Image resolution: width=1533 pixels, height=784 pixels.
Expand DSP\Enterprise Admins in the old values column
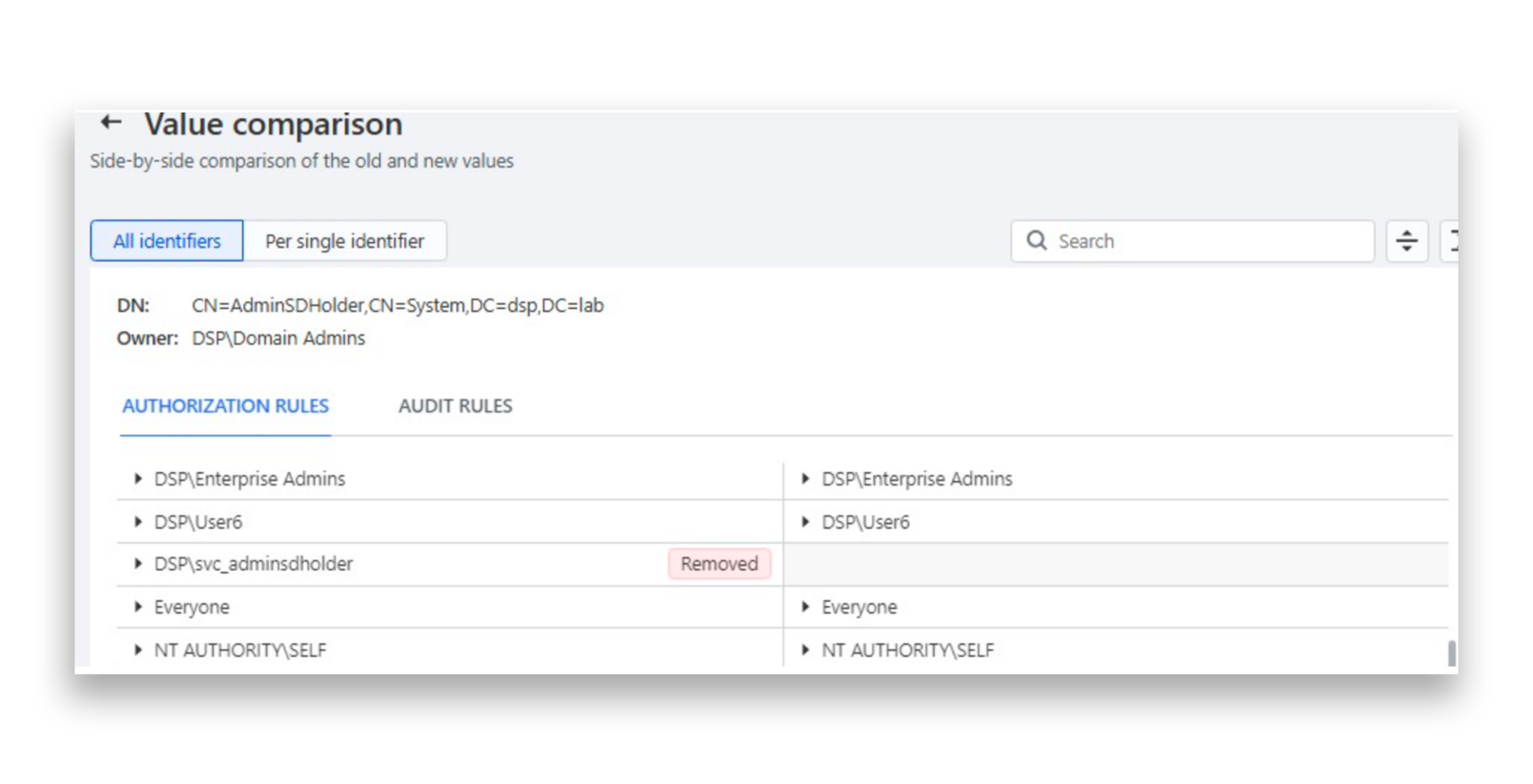137,478
